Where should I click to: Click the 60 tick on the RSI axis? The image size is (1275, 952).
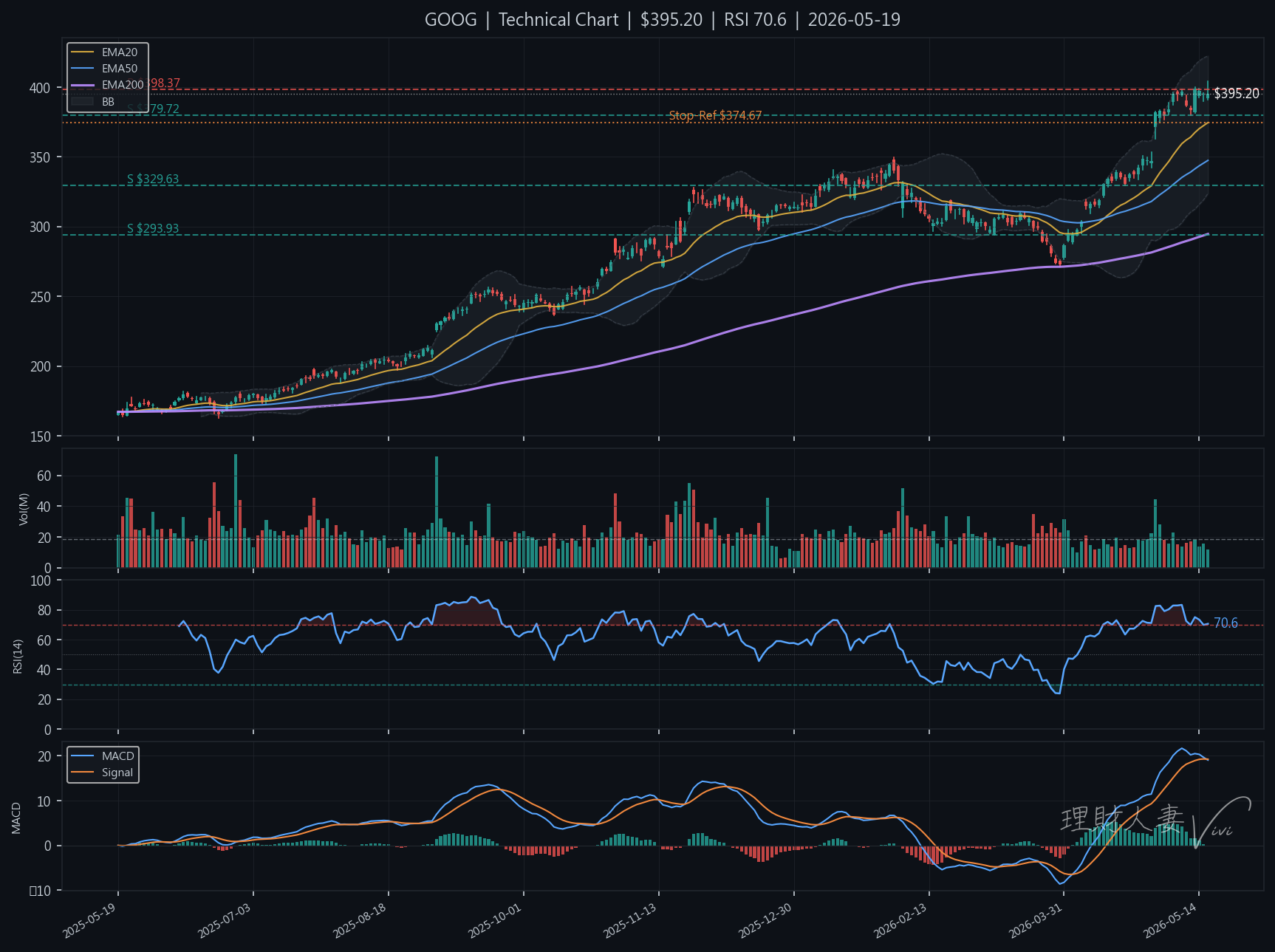coord(44,640)
